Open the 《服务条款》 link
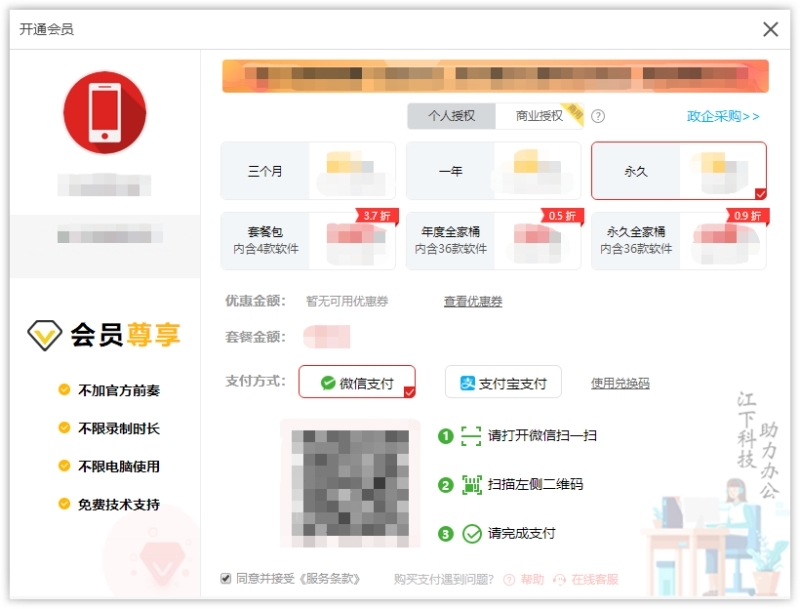 [x=330, y=579]
